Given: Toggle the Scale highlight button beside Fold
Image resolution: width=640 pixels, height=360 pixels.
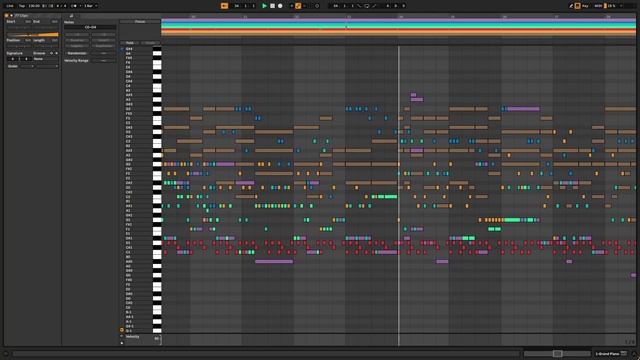Looking at the screenshot, I should tap(150, 43).
